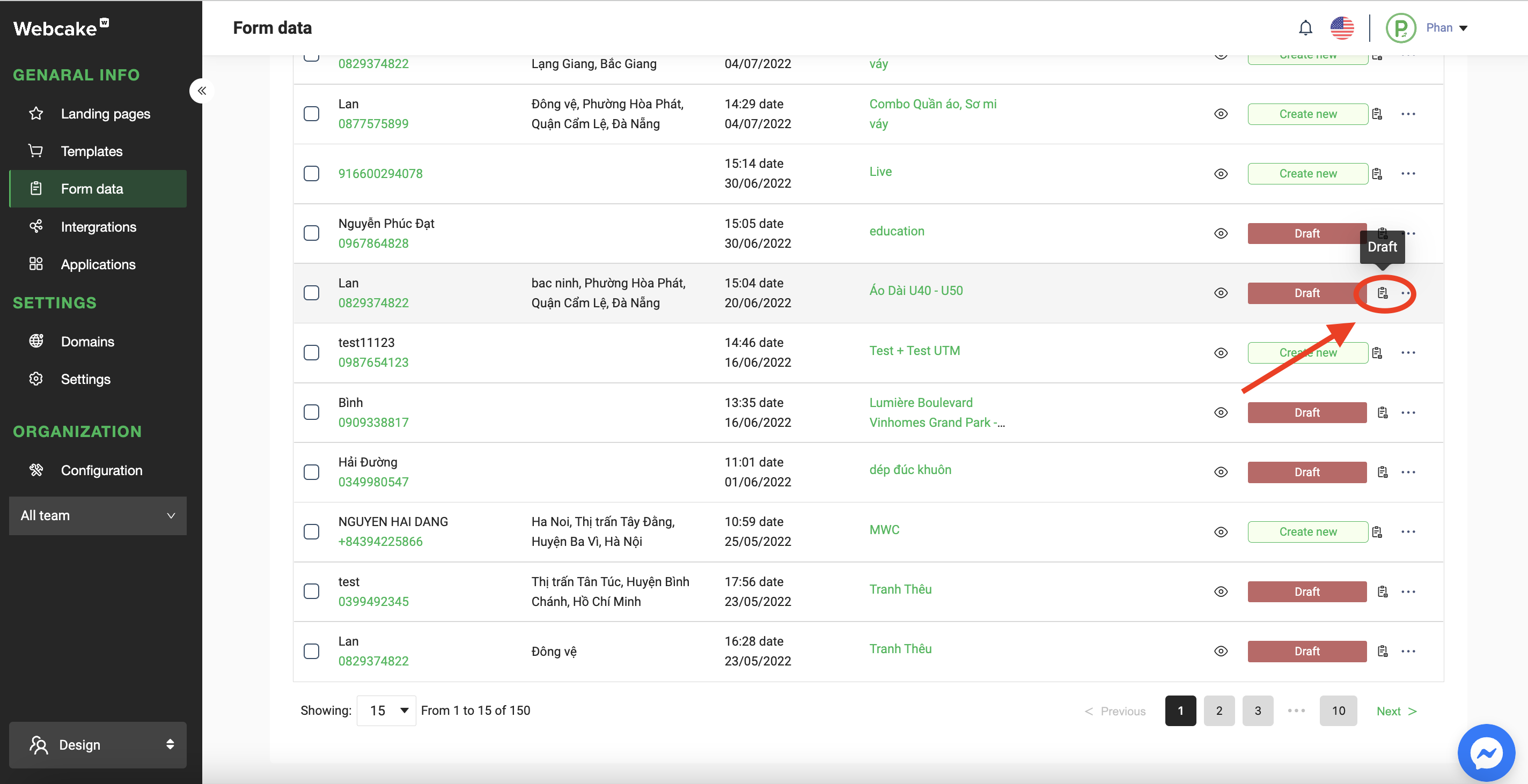The height and width of the screenshot is (784, 1528).
Task: Click the notes icon in the NGUYEN HAI DANG row
Action: click(1377, 532)
